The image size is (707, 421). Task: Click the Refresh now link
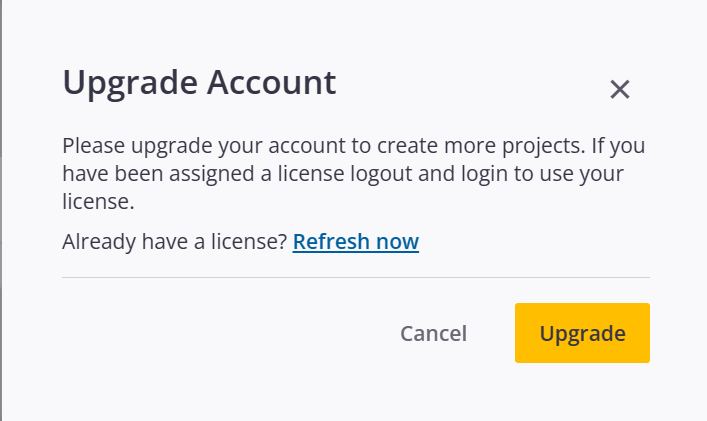[356, 242]
